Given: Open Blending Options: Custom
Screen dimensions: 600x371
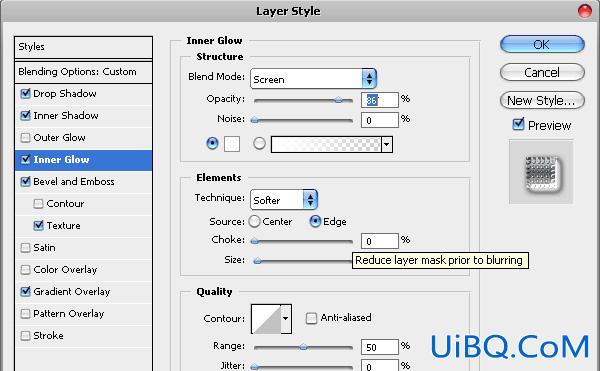Looking at the screenshot, I should click(x=83, y=72).
